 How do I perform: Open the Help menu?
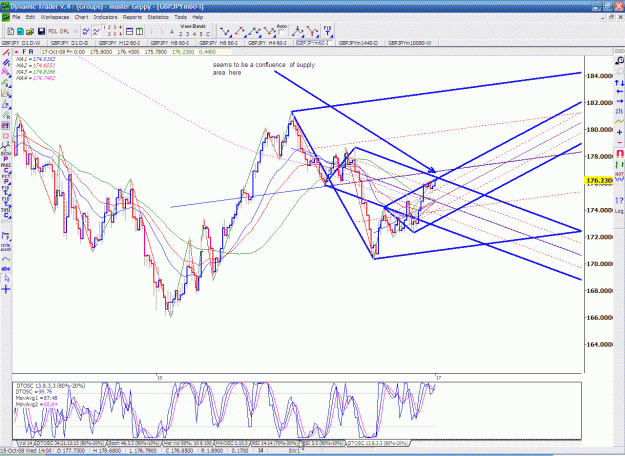tap(198, 17)
